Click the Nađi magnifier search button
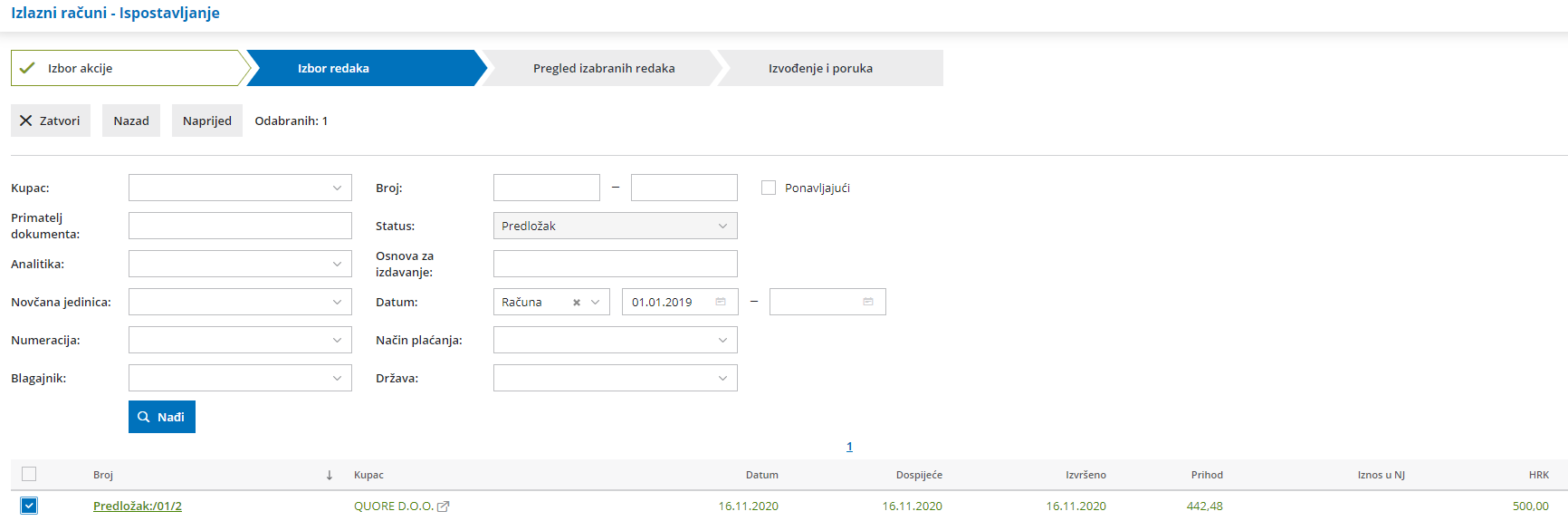The height and width of the screenshot is (521, 1568). [162, 417]
